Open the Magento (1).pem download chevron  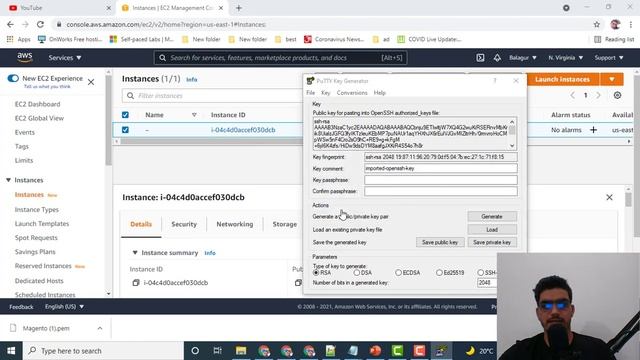click(100, 328)
